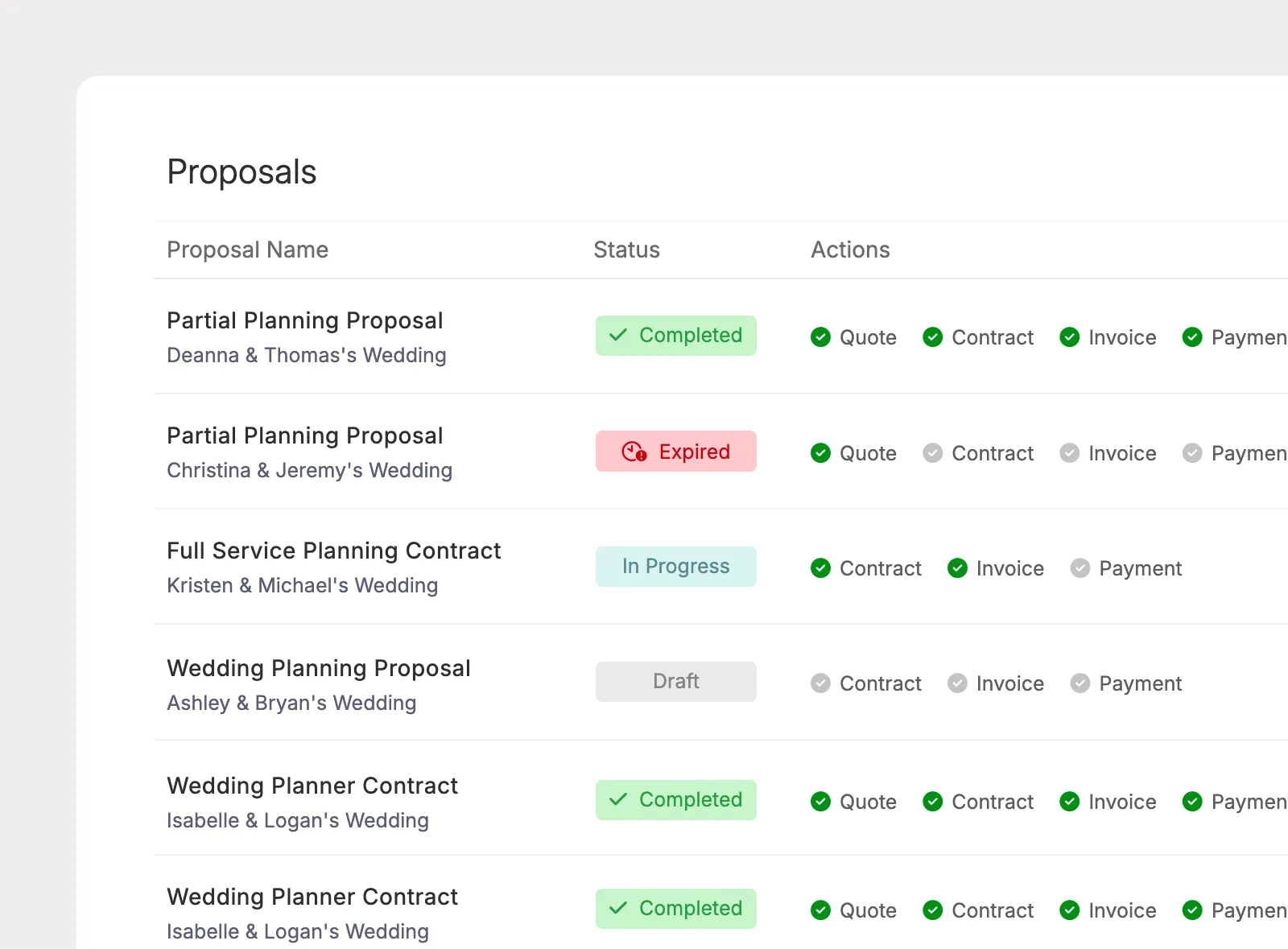Click grey Contract icon for Christina & Jeremy's Wedding
Viewport: 1288px width, 949px height.
point(933,453)
